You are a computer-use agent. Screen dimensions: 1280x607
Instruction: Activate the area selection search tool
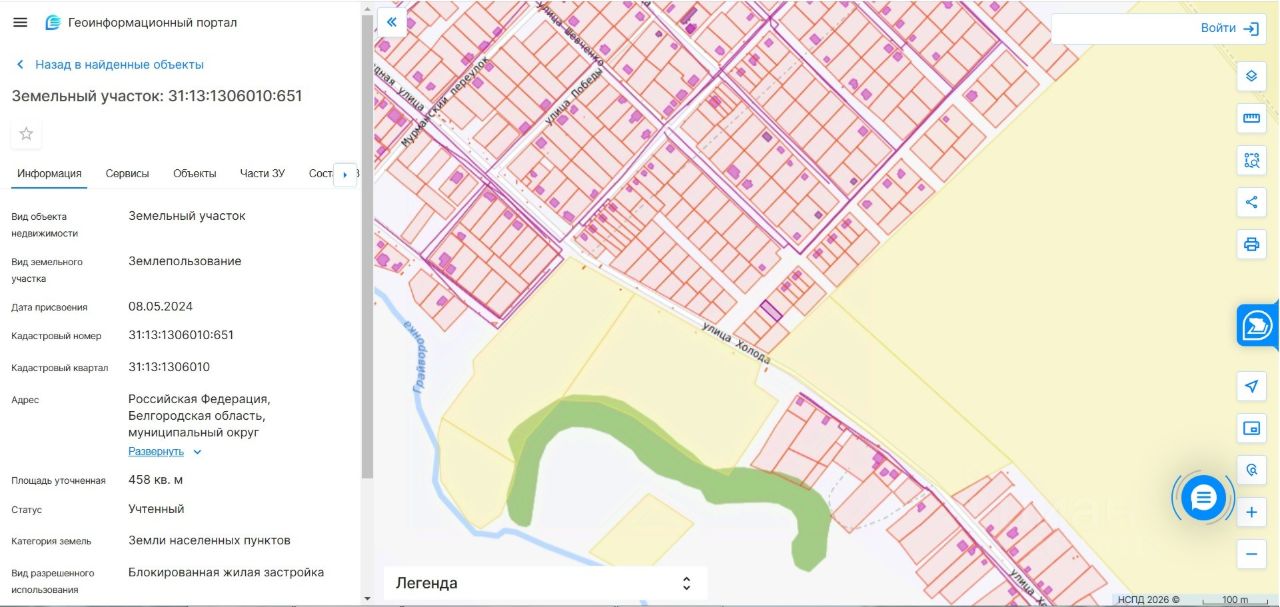(1251, 160)
